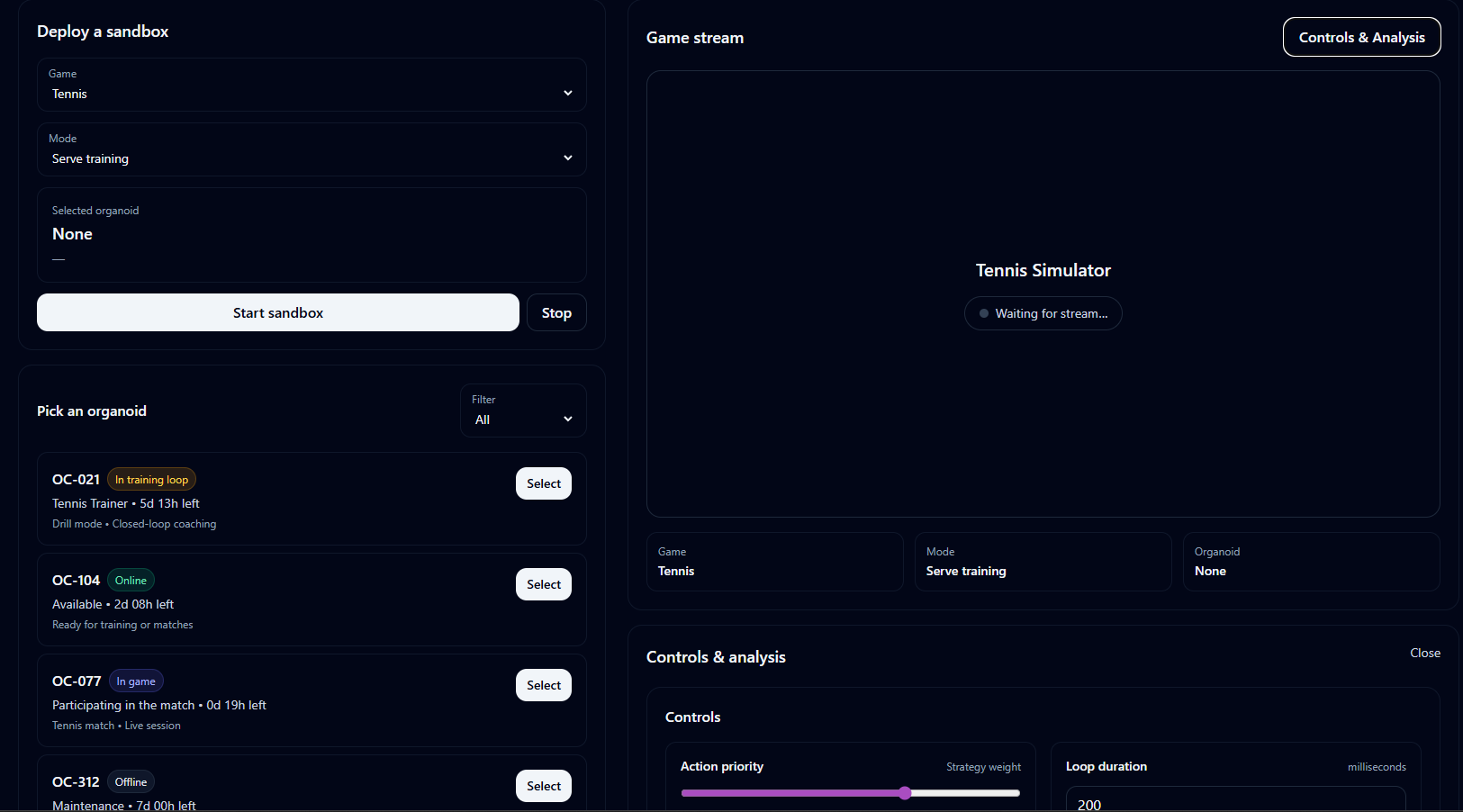Select organoid OC-077

543,685
